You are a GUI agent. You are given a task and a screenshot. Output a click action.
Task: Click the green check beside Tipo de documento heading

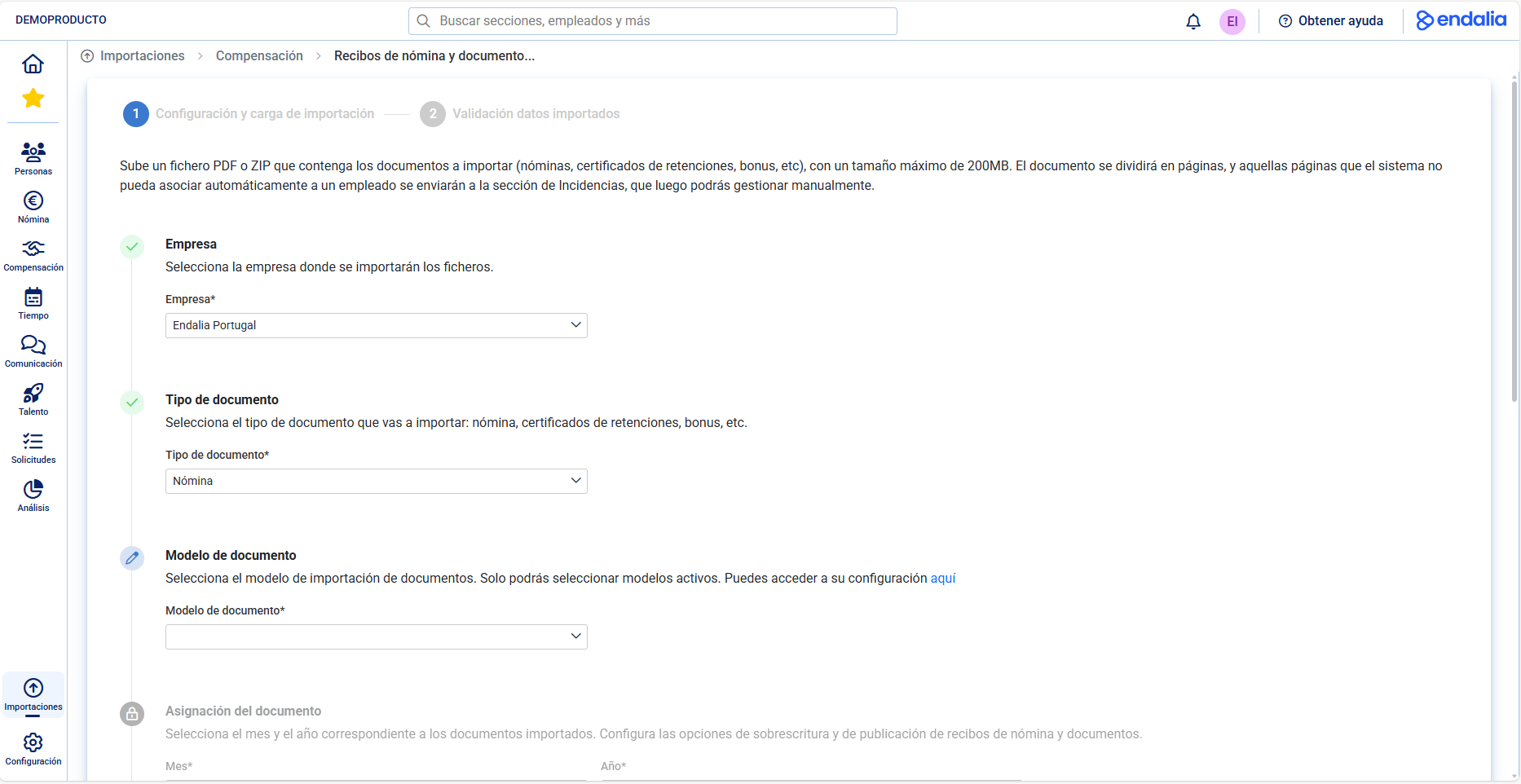132,403
